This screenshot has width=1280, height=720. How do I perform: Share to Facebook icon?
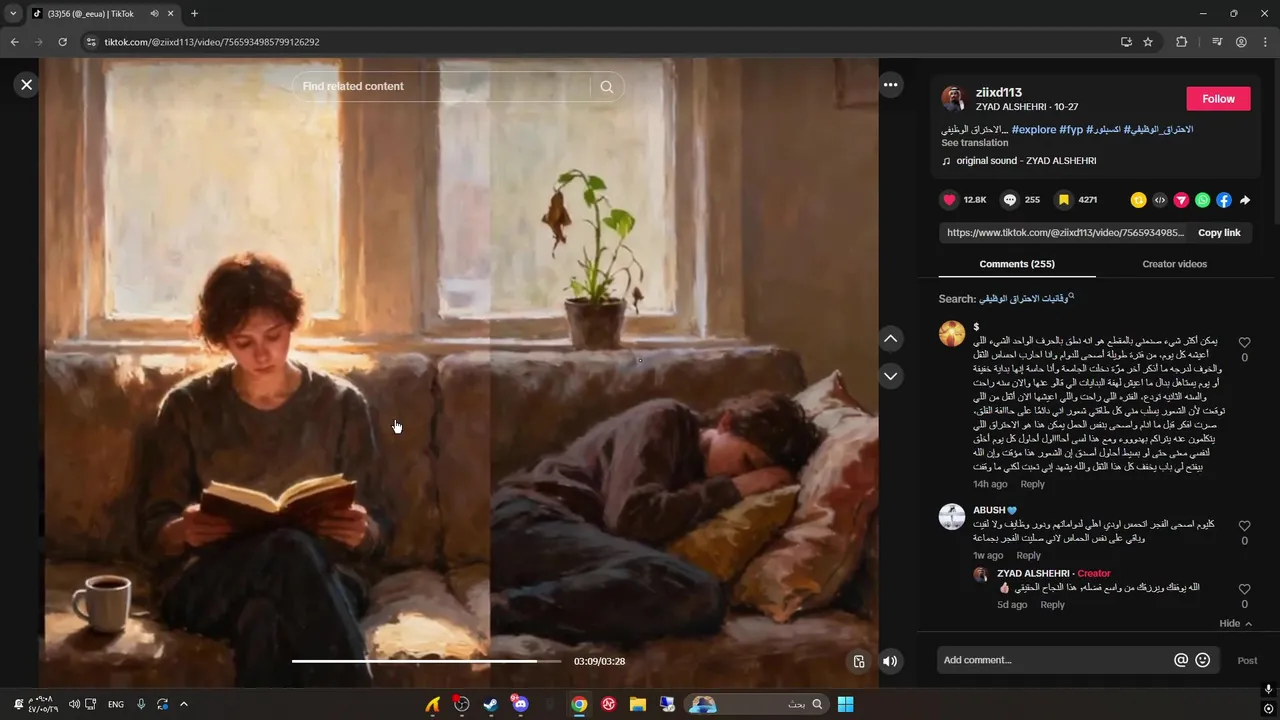tap(1224, 200)
